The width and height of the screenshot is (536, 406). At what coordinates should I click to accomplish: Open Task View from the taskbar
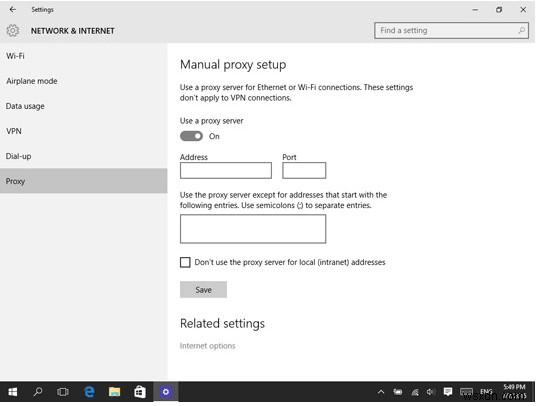63,392
